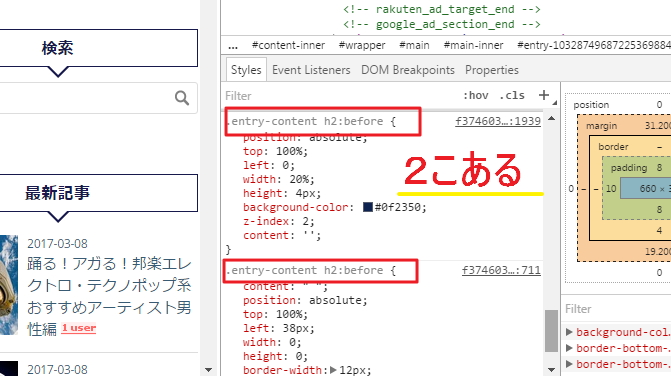671x376 pixels.
Task: Select #wrapper in the breadcrumb
Action: tap(362, 45)
